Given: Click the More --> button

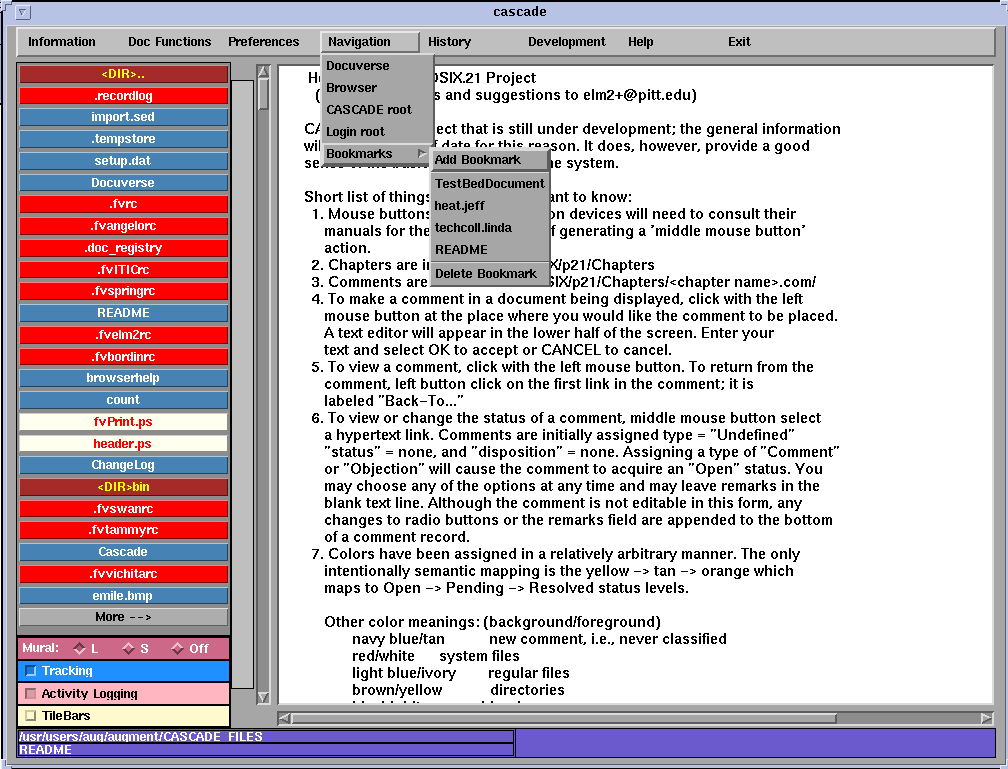Looking at the screenshot, I should coord(123,617).
